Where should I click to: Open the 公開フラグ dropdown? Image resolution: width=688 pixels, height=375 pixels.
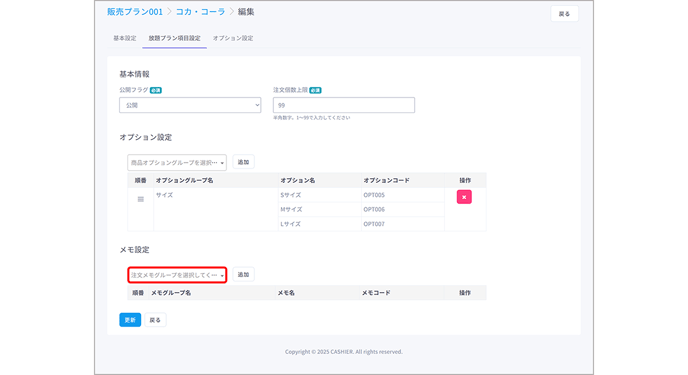point(190,105)
